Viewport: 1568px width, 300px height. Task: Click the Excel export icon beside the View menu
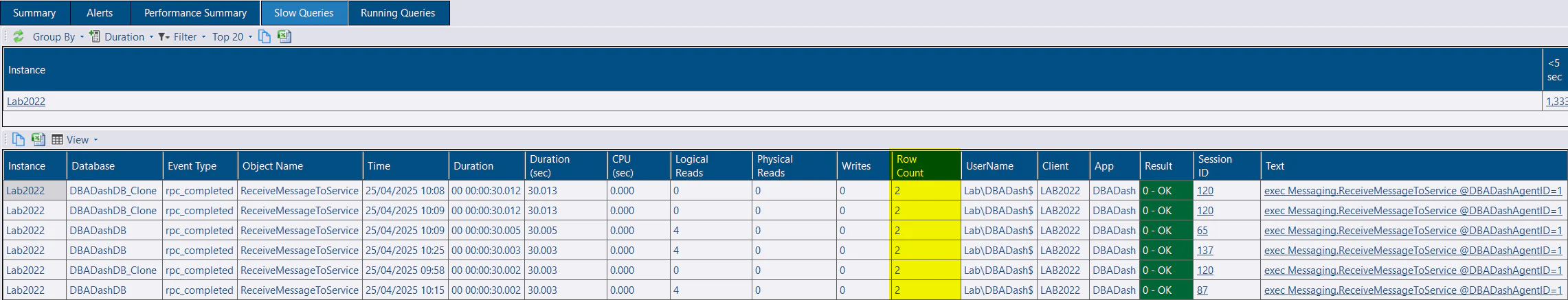(x=38, y=139)
